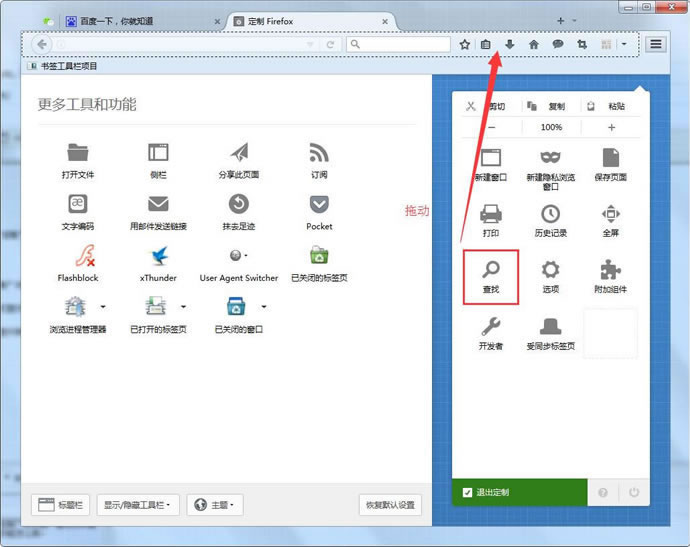690x547 pixels.
Task: Open 历史记录 clock icon
Action: tap(550, 214)
